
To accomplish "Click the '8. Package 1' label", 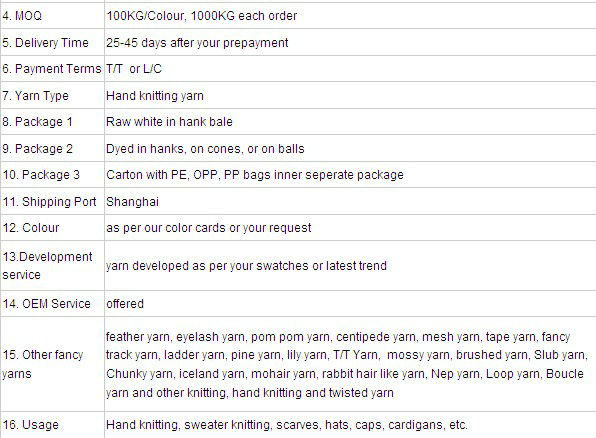I will (37, 122).
